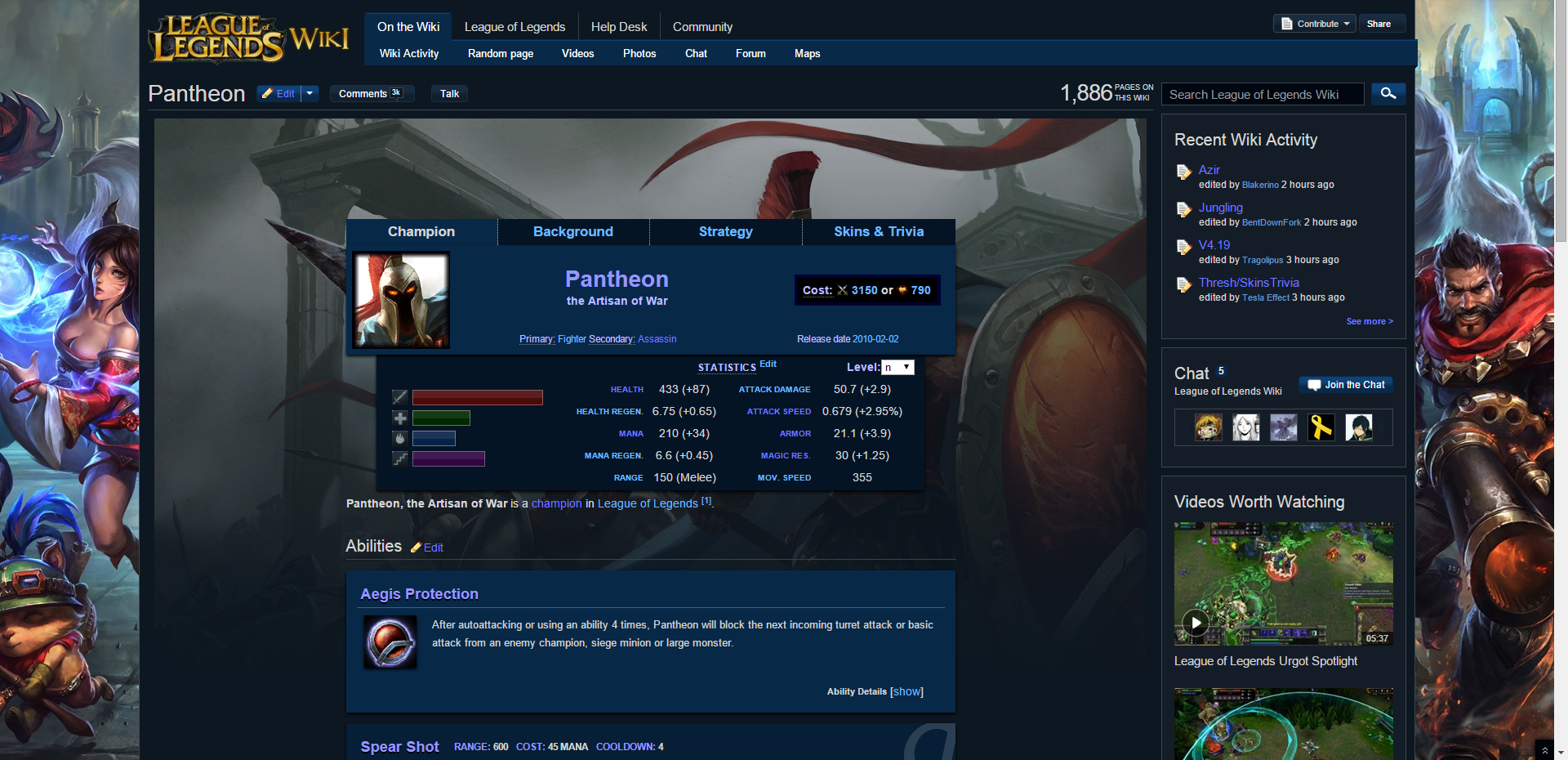Switch to the Champion tab
The image size is (1568, 760).
(x=421, y=232)
